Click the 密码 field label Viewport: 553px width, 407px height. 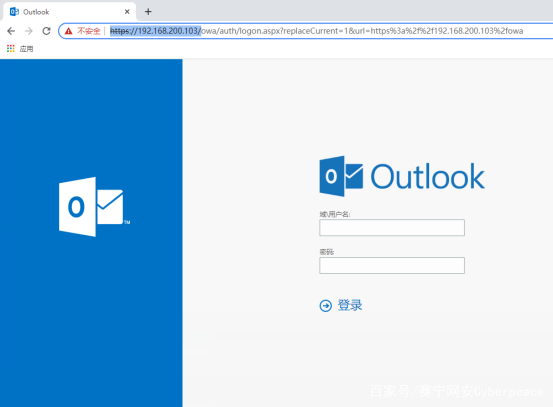(x=327, y=252)
